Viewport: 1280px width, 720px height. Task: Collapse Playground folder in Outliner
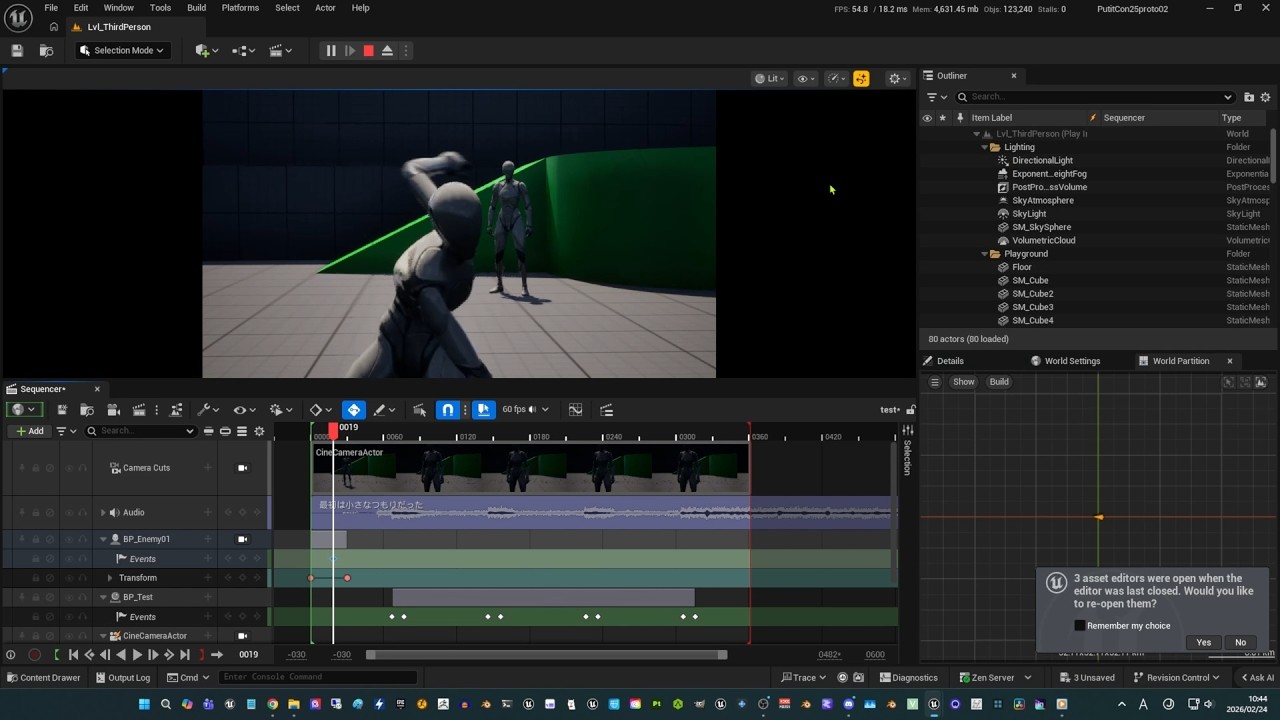click(984, 254)
